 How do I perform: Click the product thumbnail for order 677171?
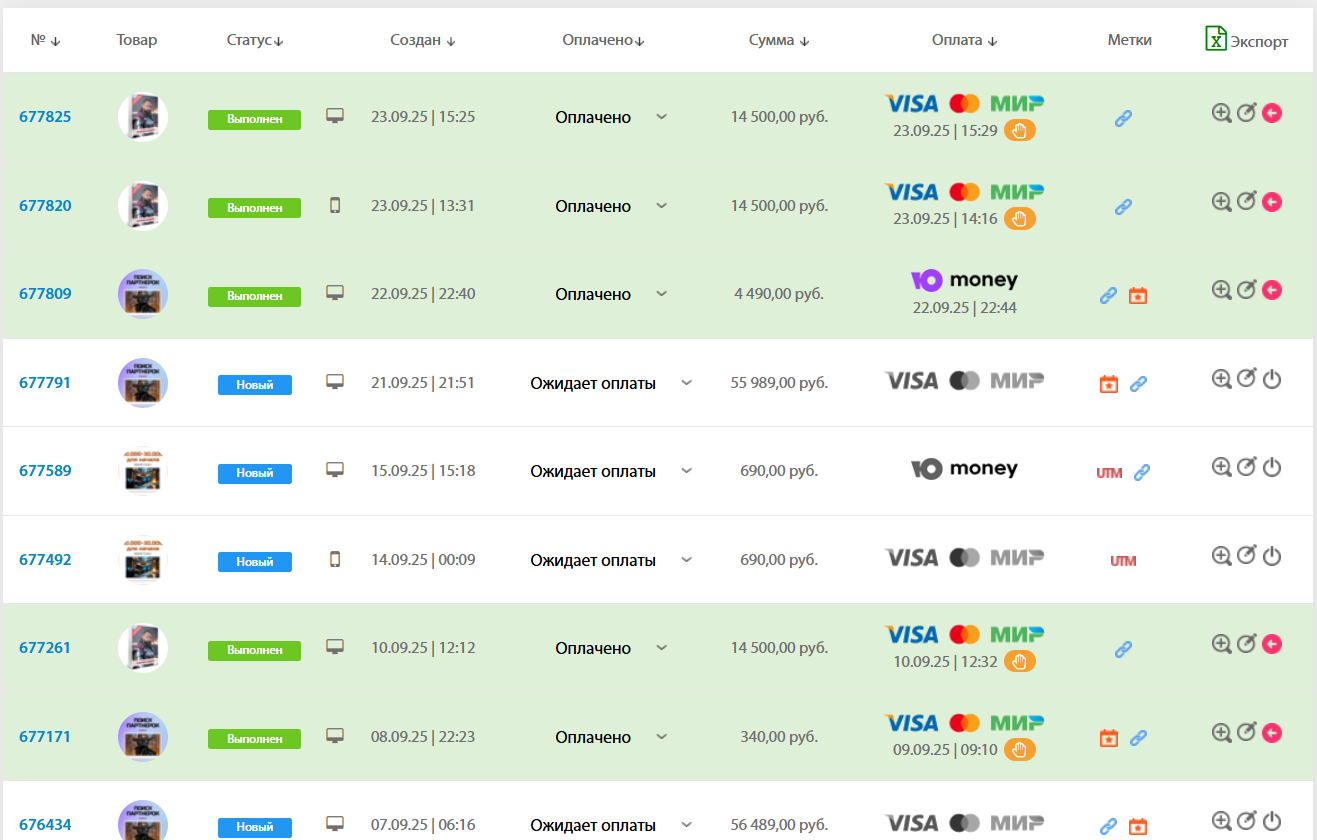(x=143, y=737)
